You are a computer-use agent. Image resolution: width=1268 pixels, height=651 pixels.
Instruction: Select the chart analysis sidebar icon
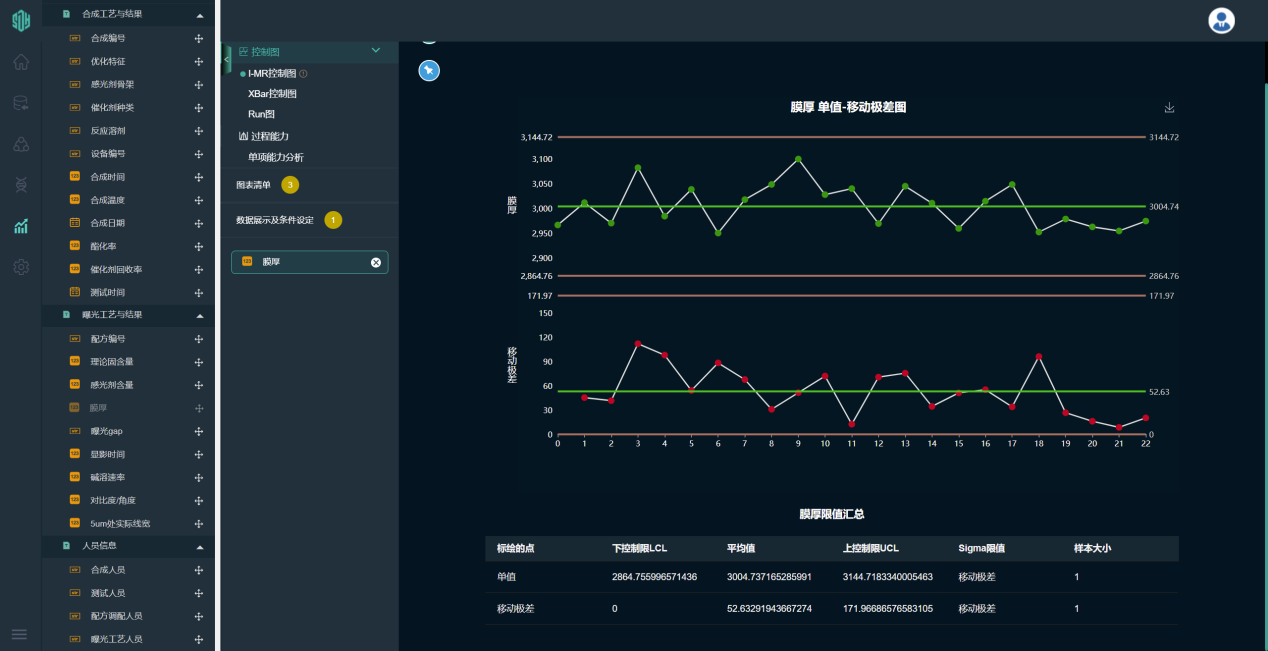tap(21, 226)
